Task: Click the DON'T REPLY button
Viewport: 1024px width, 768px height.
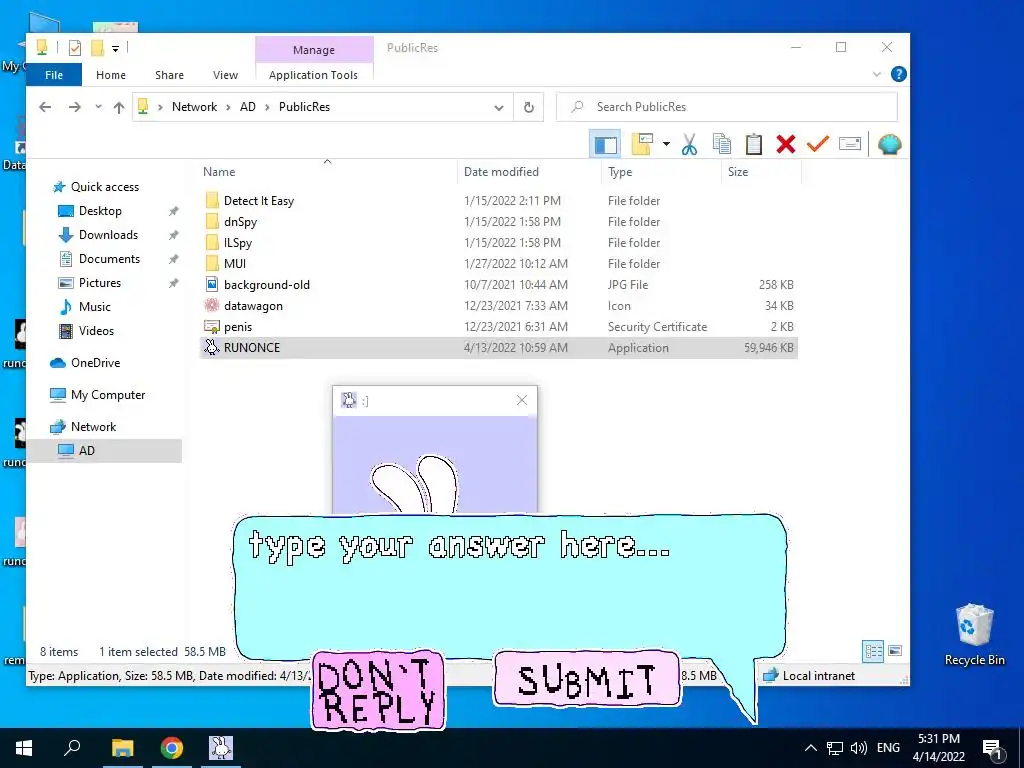Action: coord(378,690)
